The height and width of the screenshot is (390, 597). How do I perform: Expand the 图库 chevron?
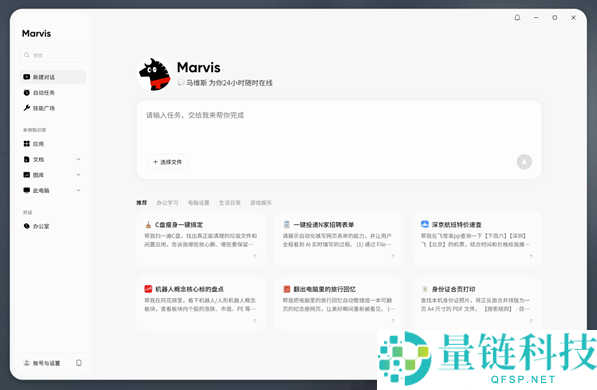78,175
